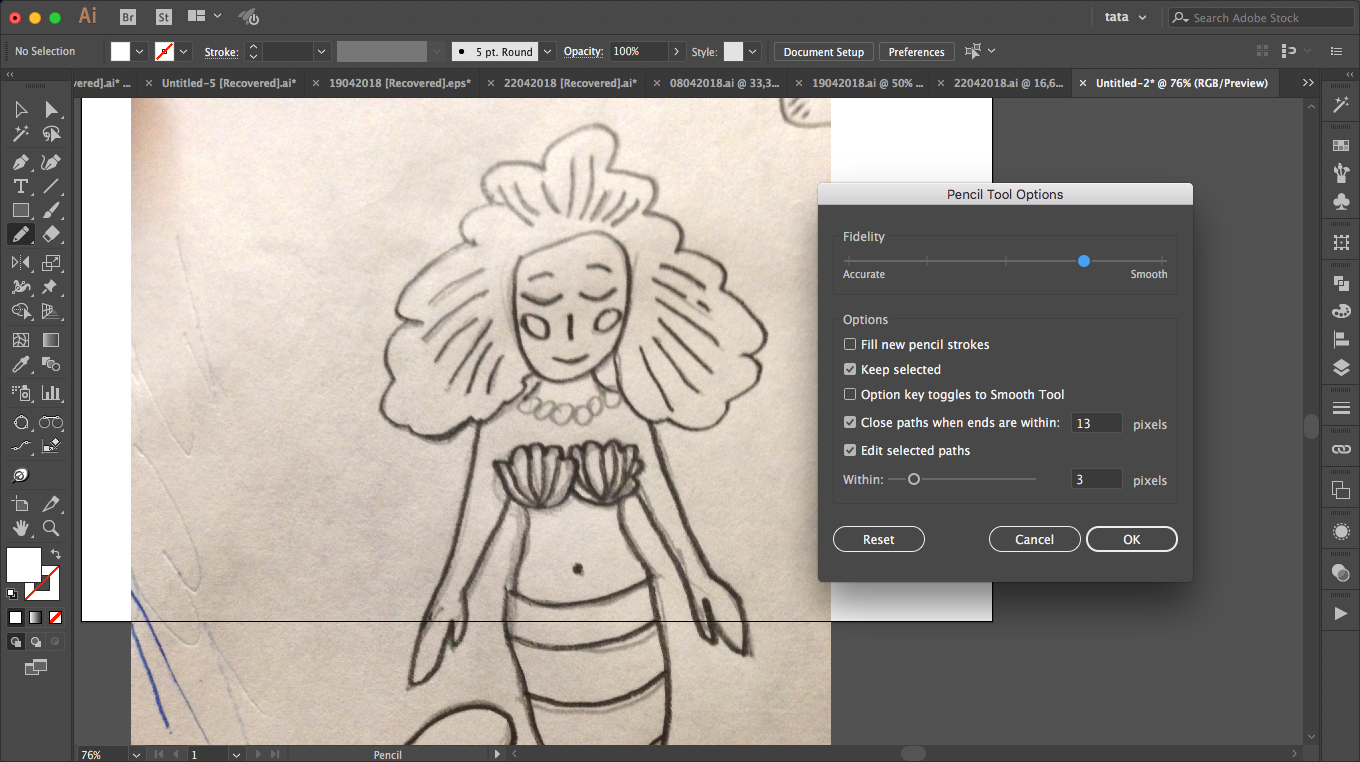
Task: Open the Symbols (club) panel icon
Action: coord(1341,202)
